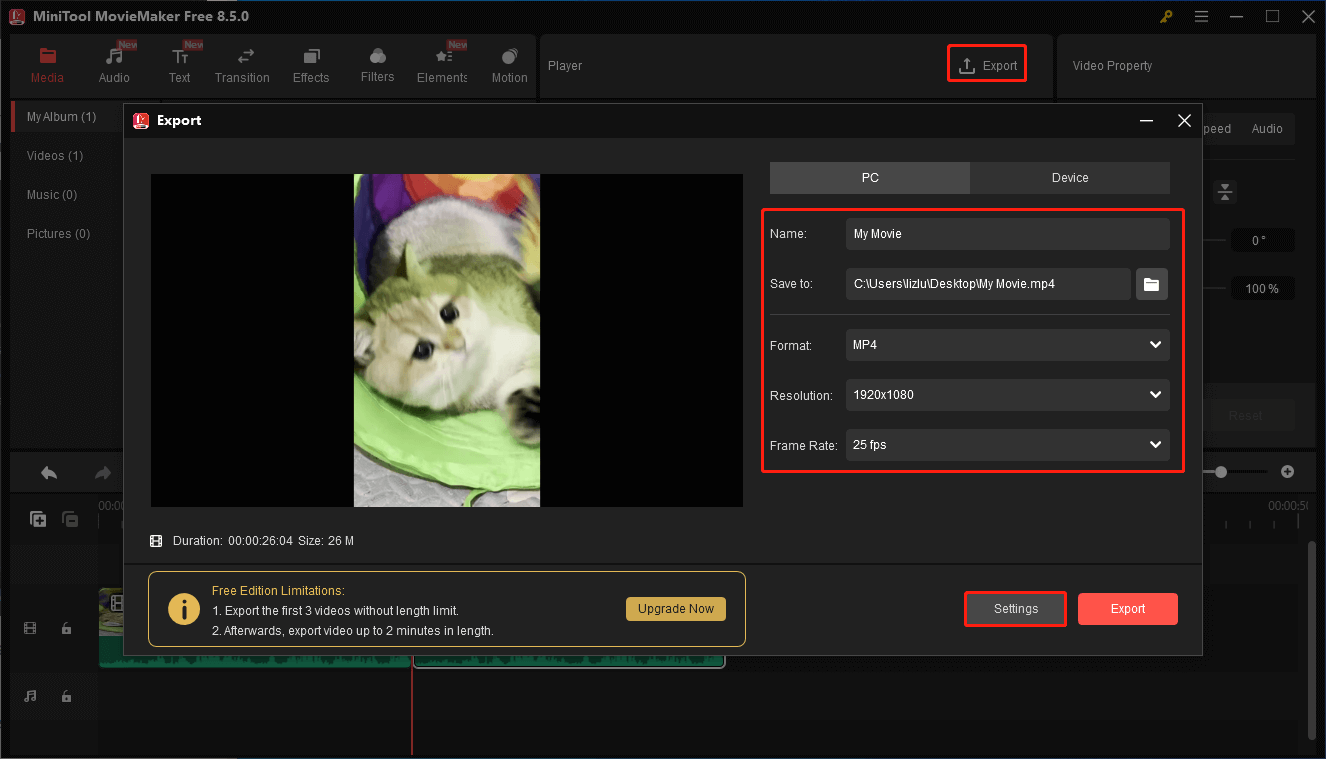Viewport: 1326px width, 759px height.
Task: Expand the Resolution dropdown
Action: (1006, 395)
